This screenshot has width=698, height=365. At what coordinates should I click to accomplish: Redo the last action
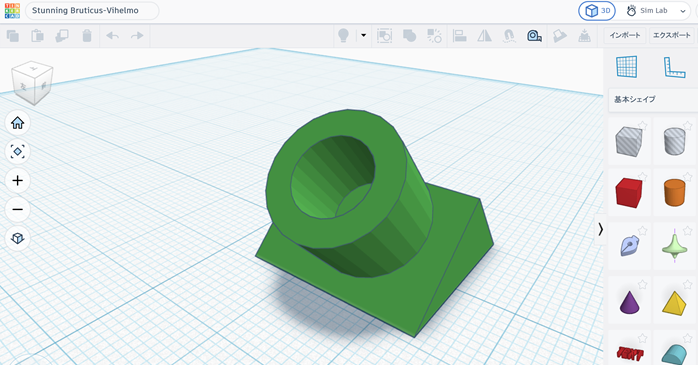[x=137, y=36]
